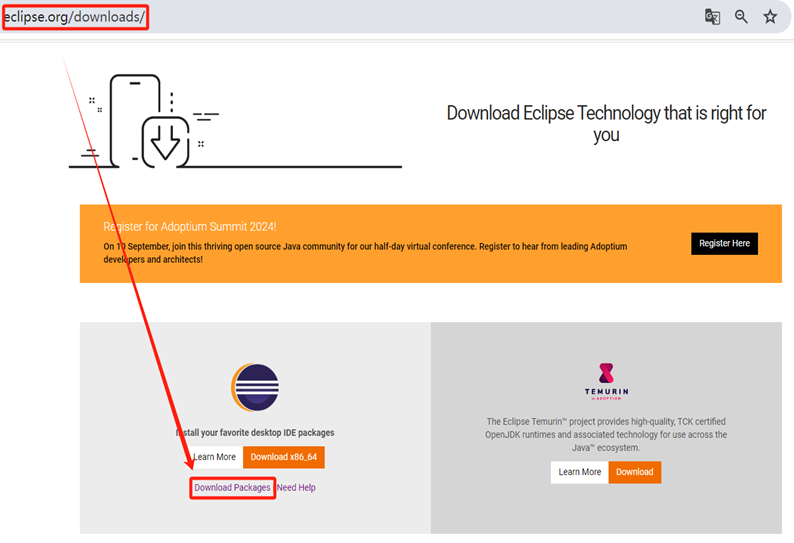Click the '10 September' conference description text
The height and width of the screenshot is (543, 794).
click(x=365, y=253)
